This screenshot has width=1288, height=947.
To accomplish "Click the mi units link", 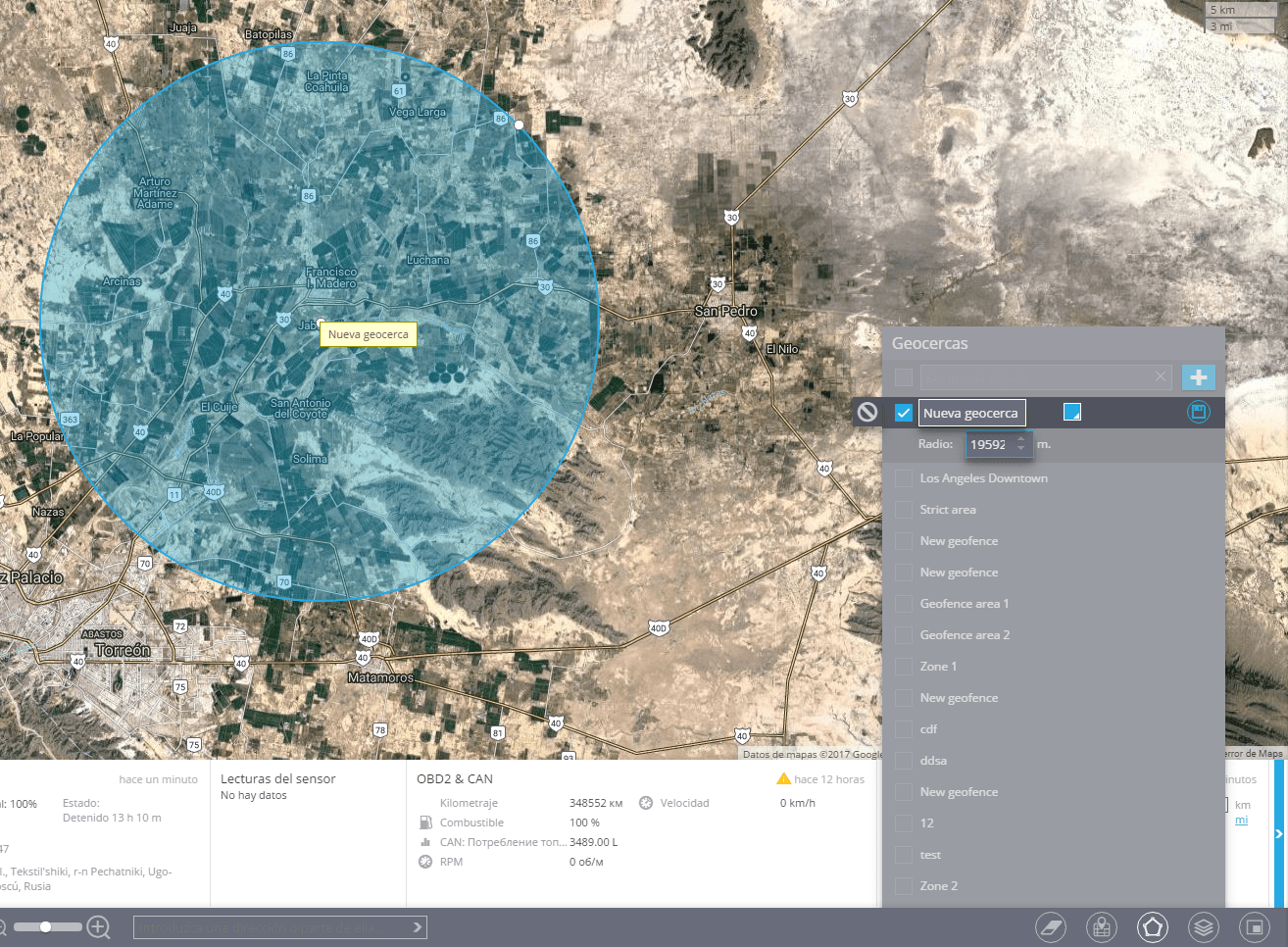I will [1241, 821].
